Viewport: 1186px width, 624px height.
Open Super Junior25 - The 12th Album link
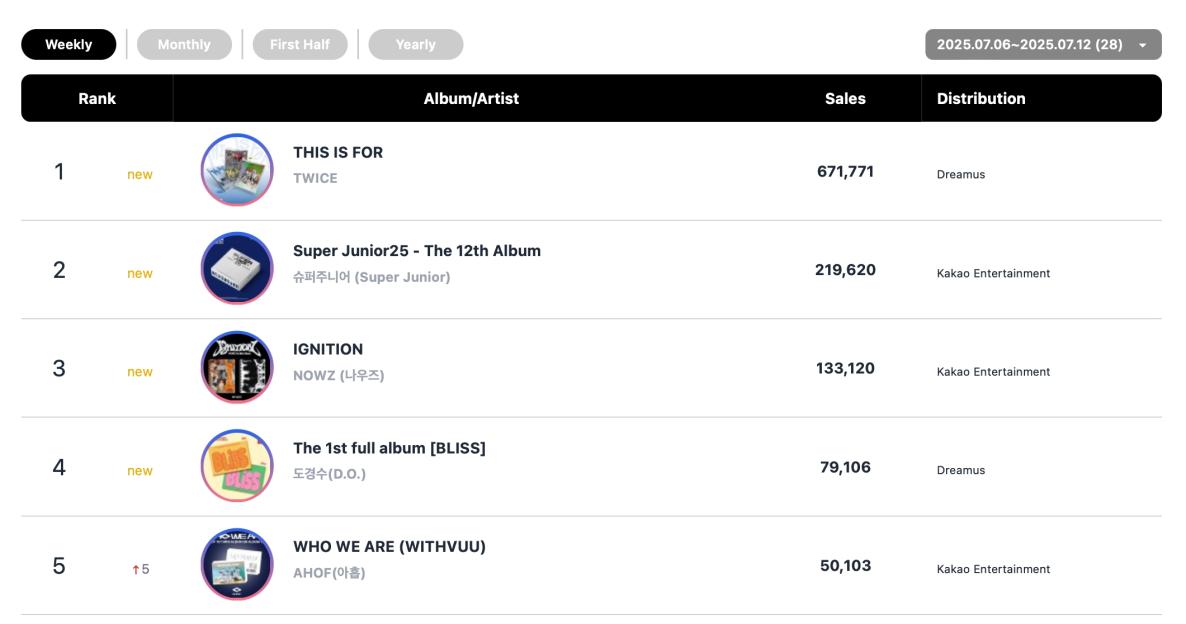(x=417, y=251)
